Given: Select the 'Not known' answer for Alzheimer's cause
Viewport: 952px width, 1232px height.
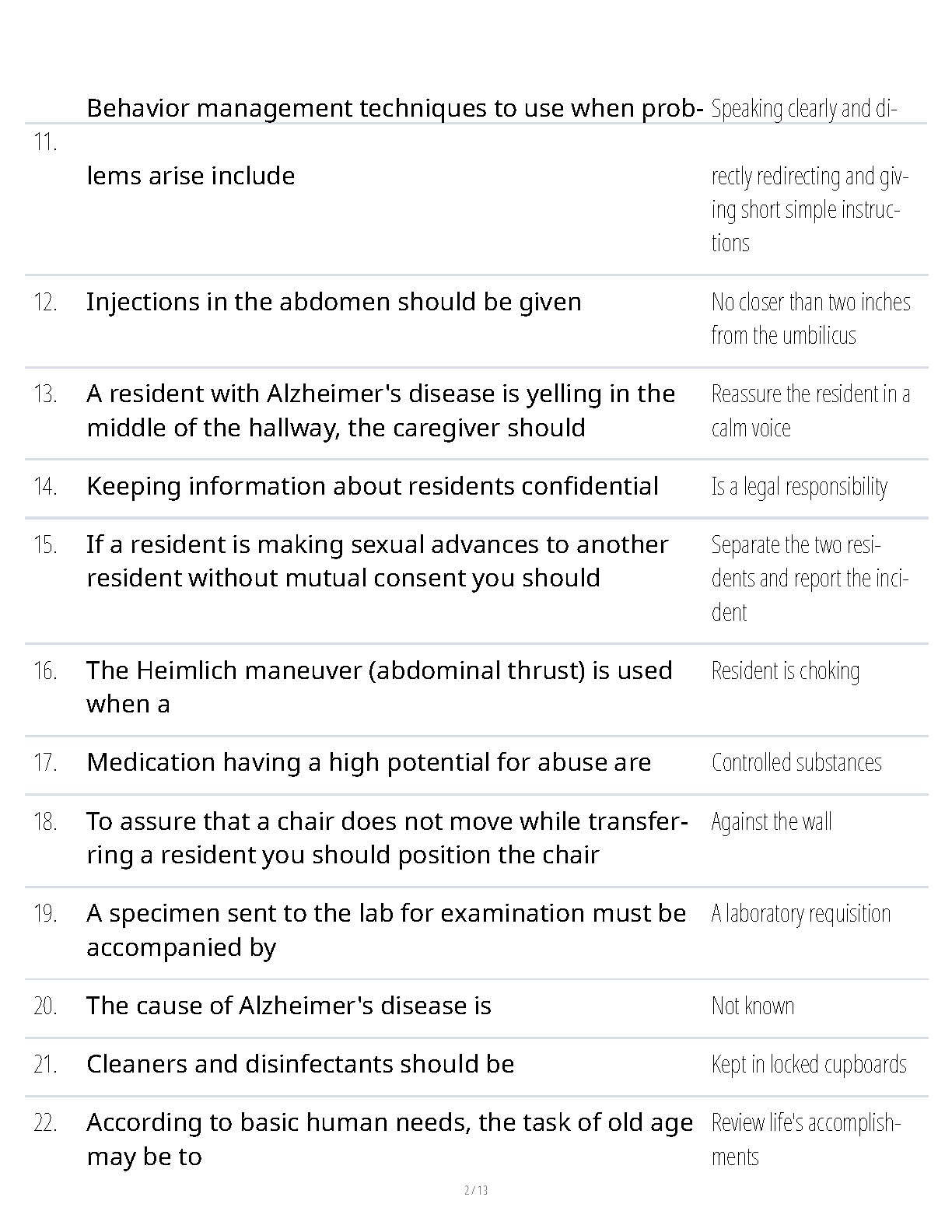Looking at the screenshot, I should (x=753, y=1006).
